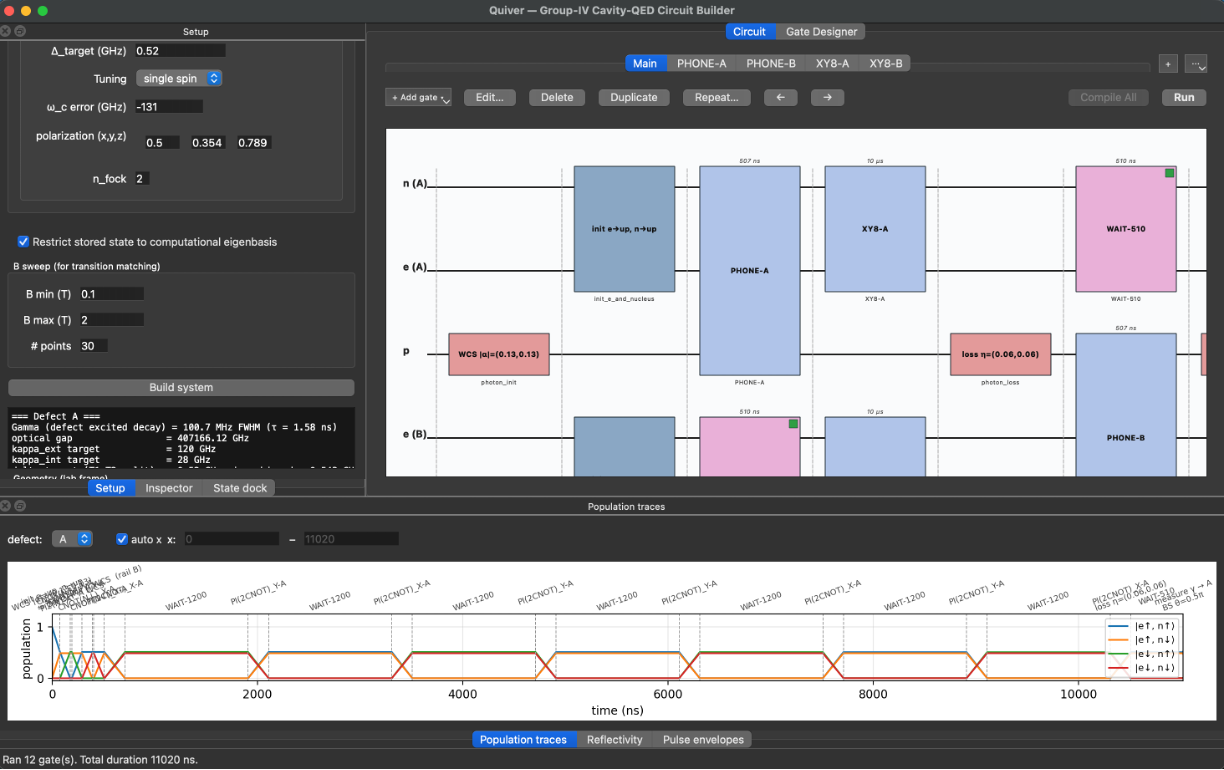Switch to the State dock tab
The height and width of the screenshot is (770, 1224).
[240, 488]
